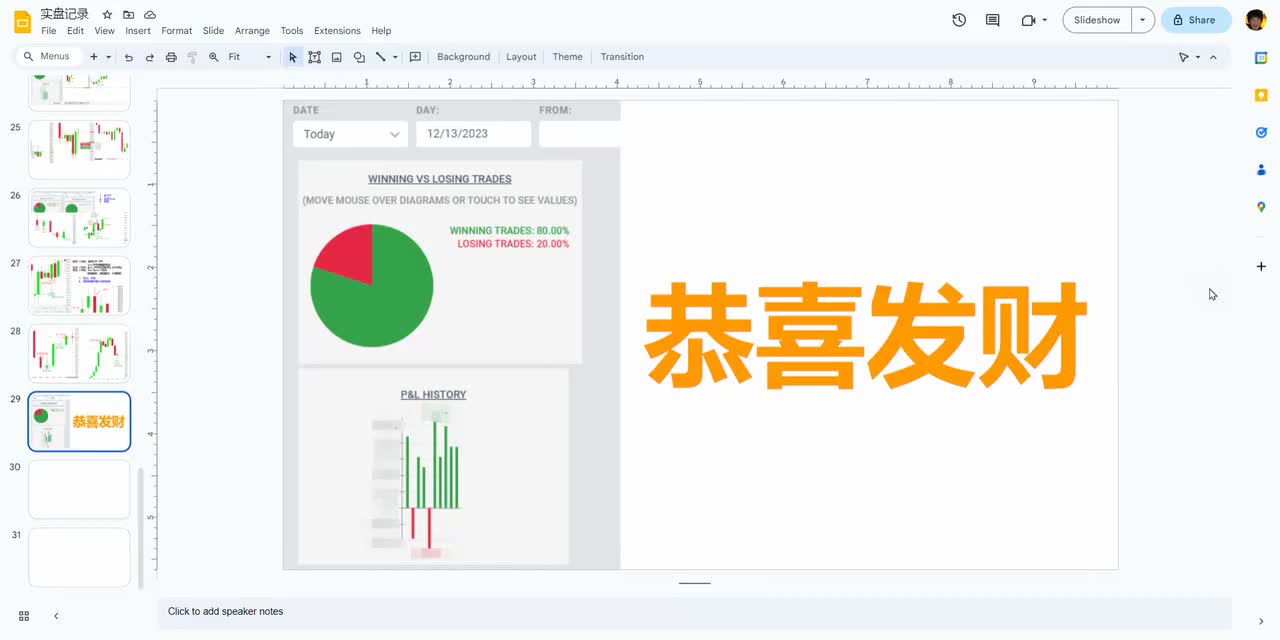
Task: Click the undo arrow
Action: pyautogui.click(x=128, y=57)
